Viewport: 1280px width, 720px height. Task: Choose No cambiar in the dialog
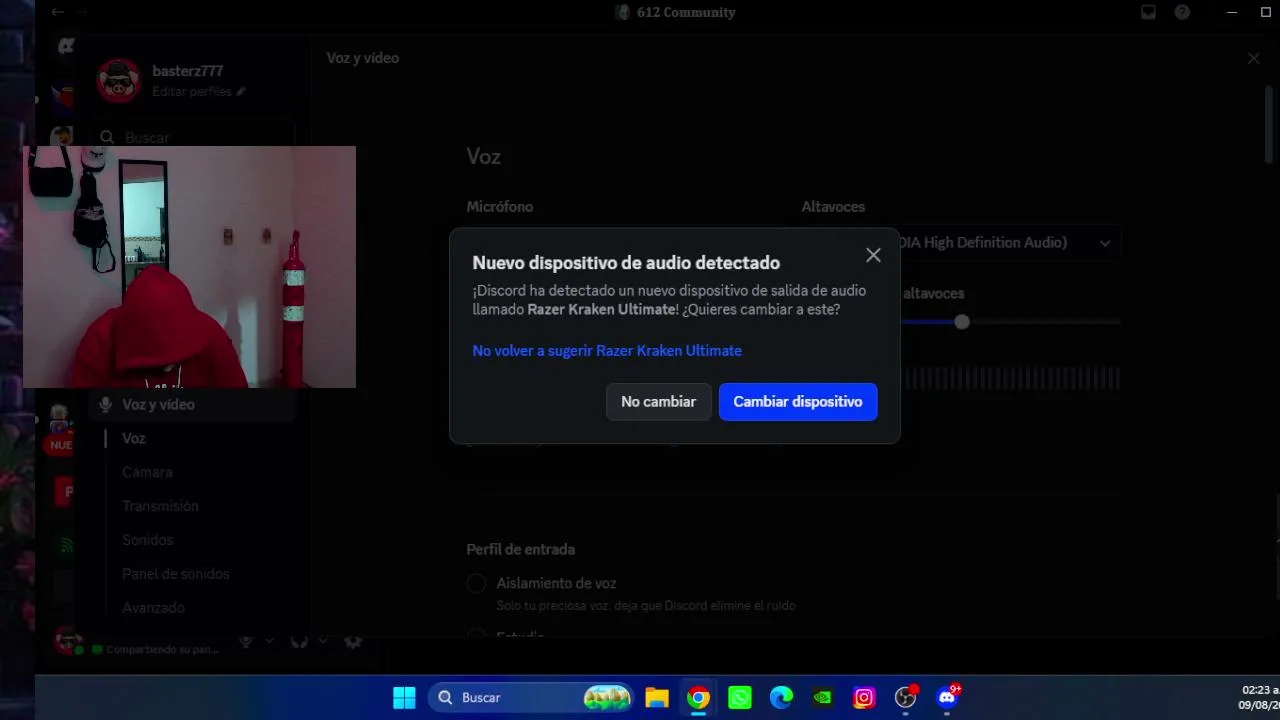coord(658,402)
